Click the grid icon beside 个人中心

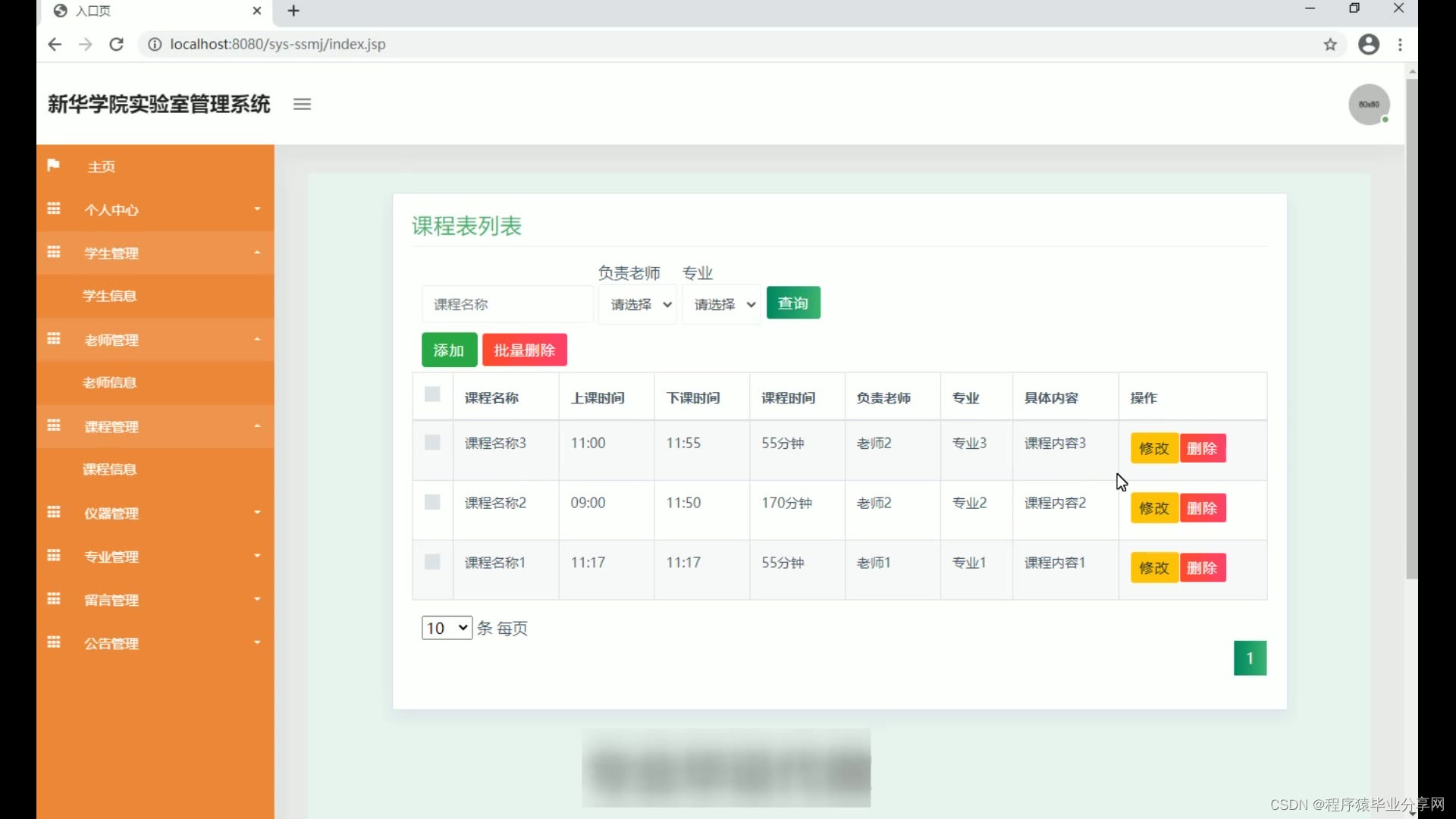[54, 209]
